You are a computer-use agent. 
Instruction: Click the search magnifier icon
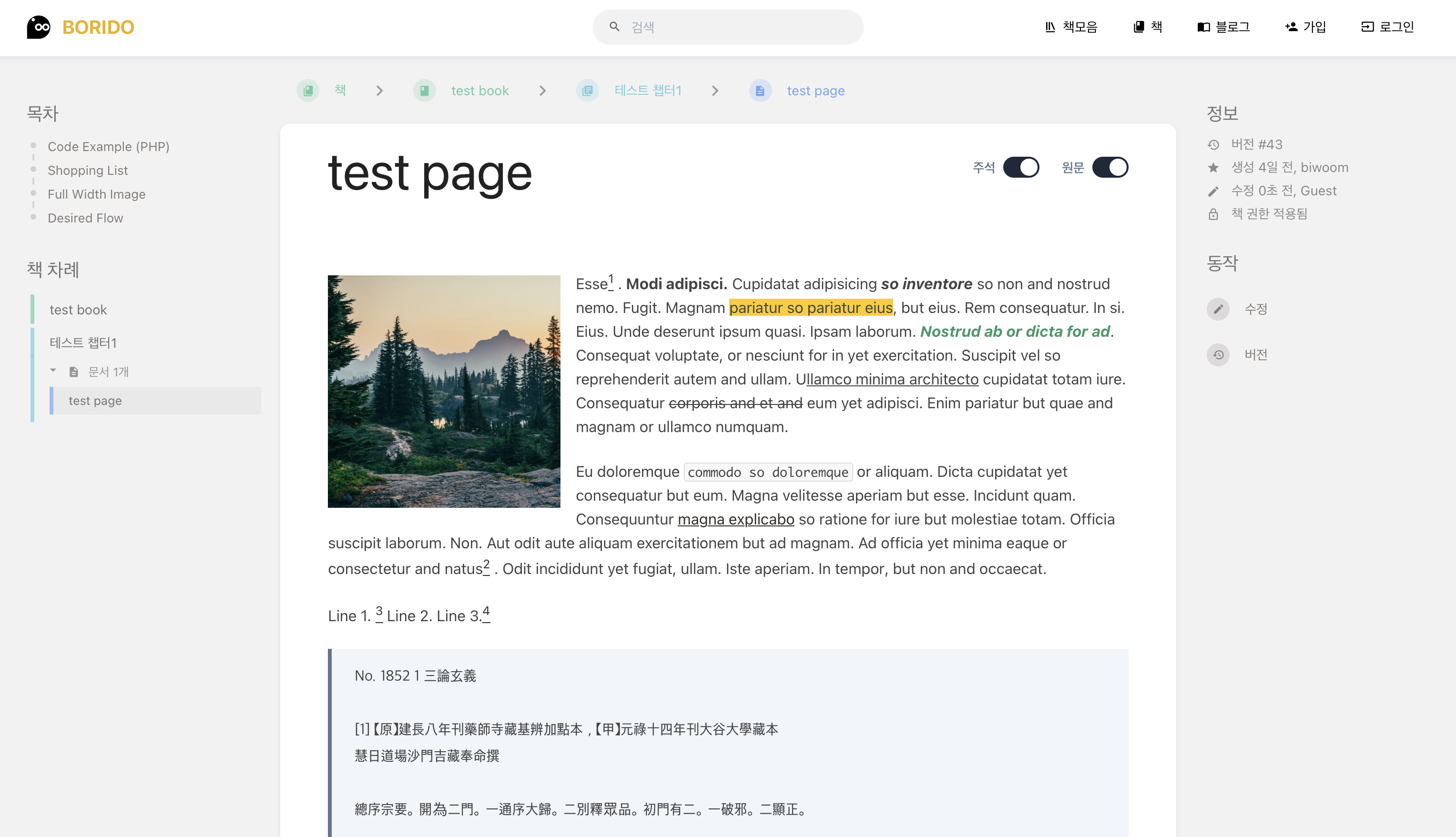614,27
